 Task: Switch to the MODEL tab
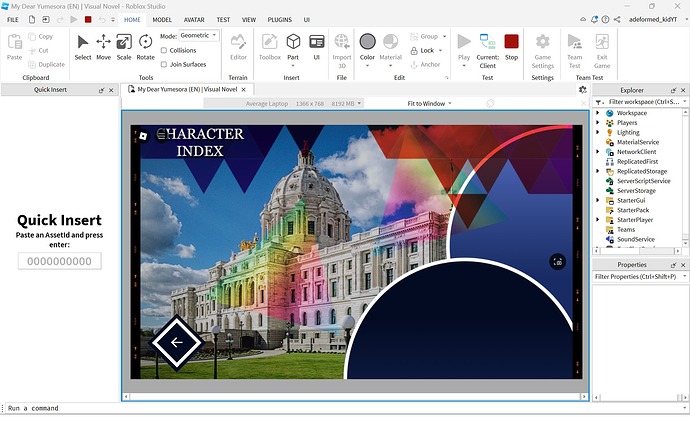[x=162, y=20]
